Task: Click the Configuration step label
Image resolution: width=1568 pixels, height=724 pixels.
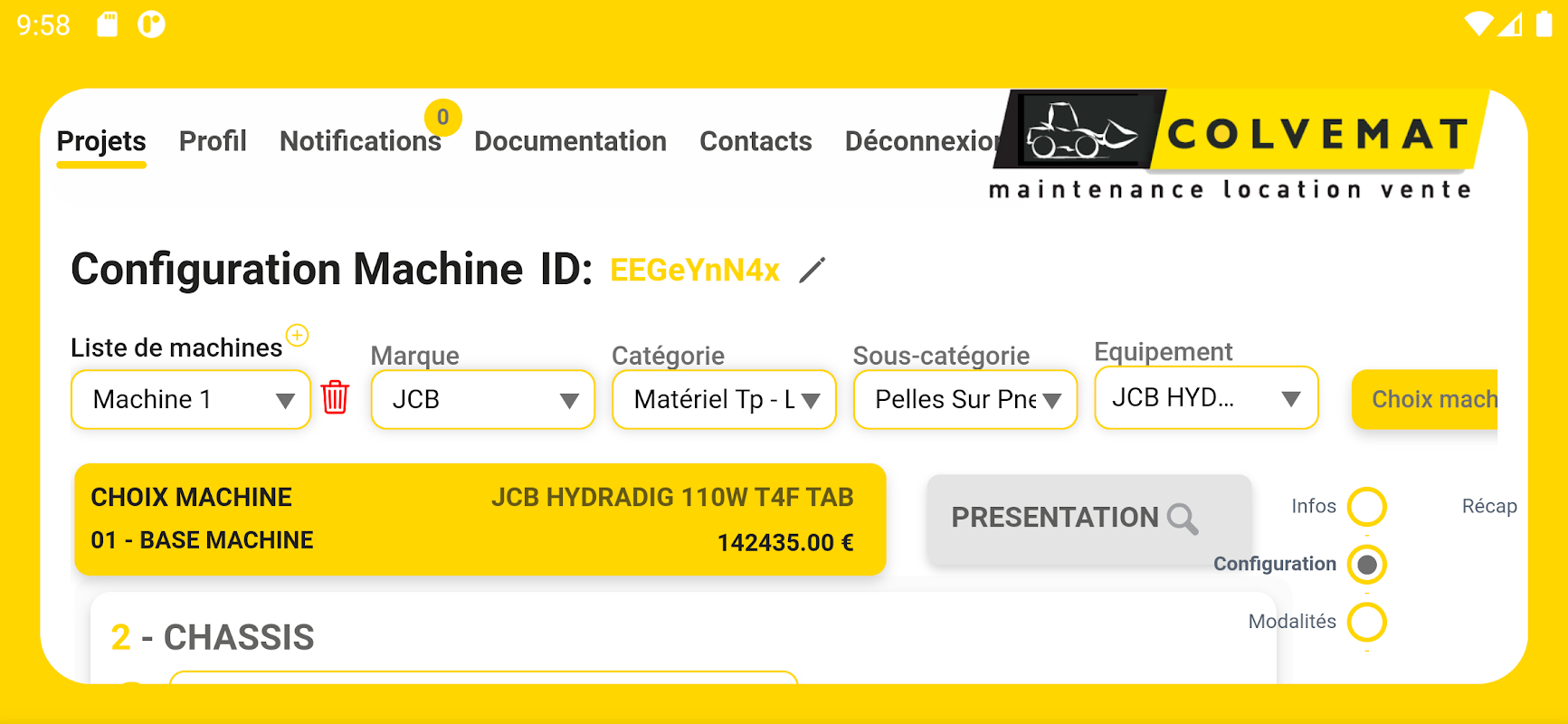Action: (1275, 564)
